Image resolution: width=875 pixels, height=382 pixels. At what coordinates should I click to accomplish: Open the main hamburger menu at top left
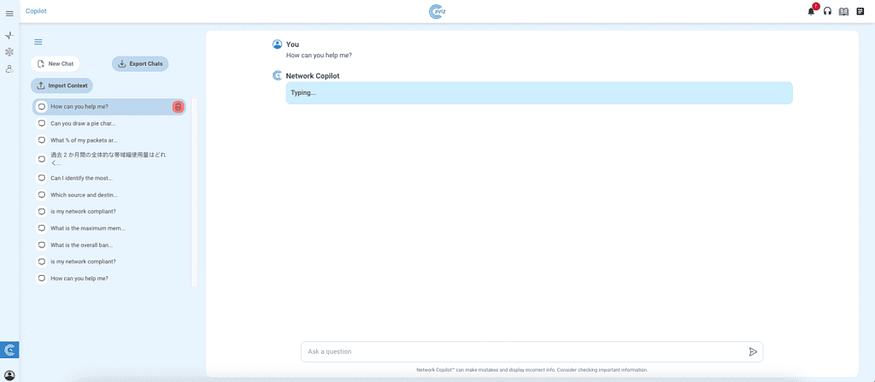(9, 14)
